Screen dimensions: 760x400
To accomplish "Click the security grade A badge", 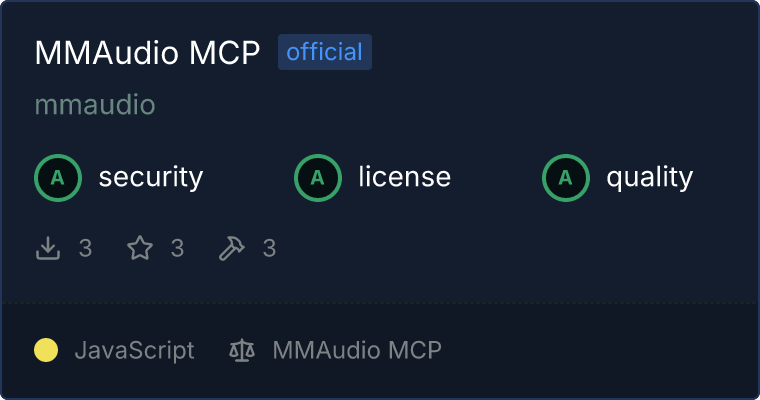I will (x=58, y=178).
